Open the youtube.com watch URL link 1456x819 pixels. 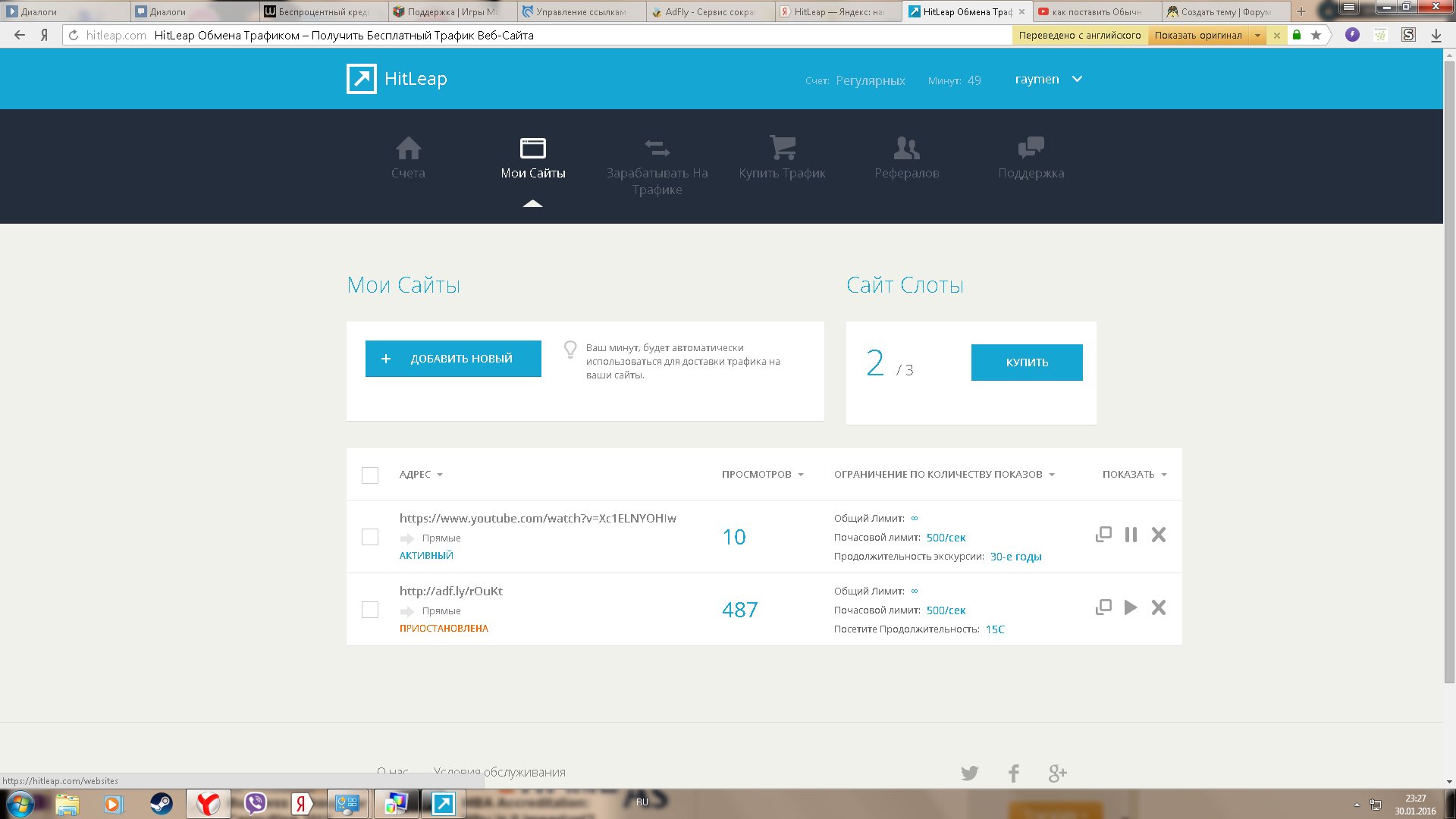538,519
